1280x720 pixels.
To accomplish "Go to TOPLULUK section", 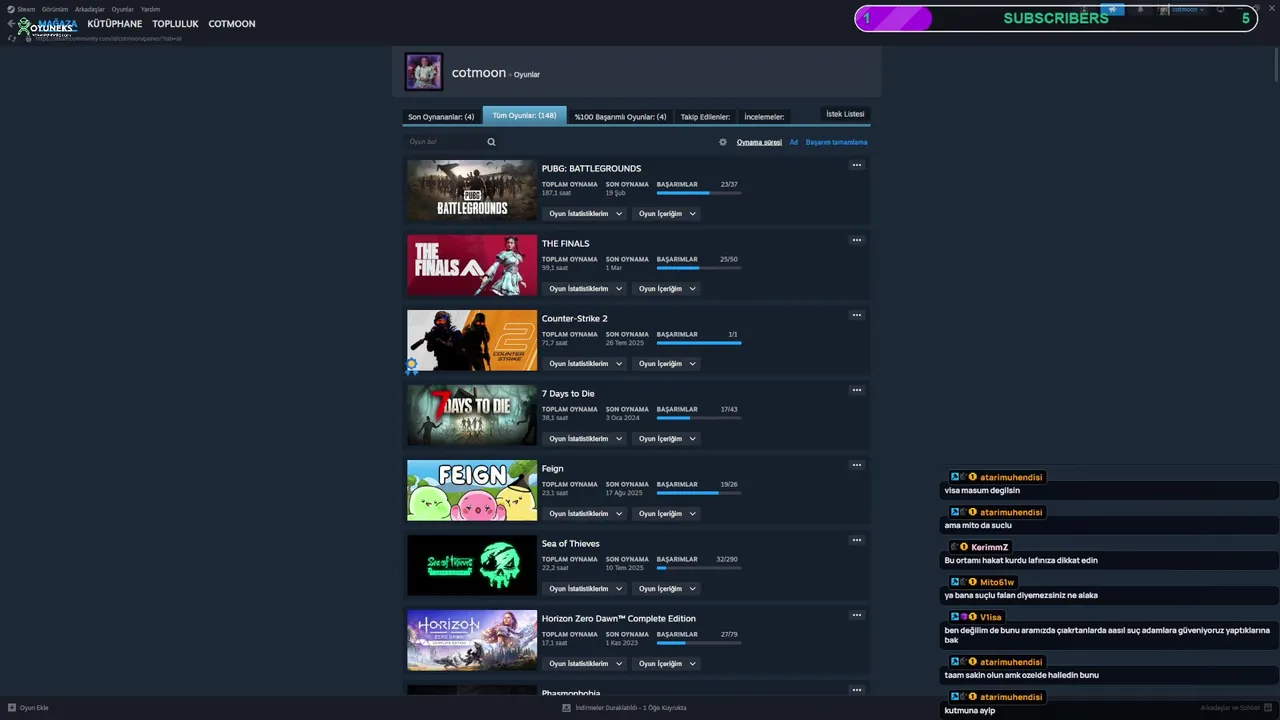I will 175,24.
